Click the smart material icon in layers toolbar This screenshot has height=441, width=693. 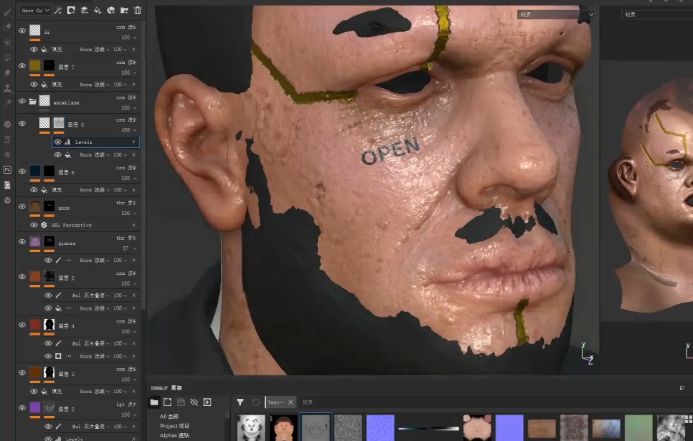click(x=111, y=10)
